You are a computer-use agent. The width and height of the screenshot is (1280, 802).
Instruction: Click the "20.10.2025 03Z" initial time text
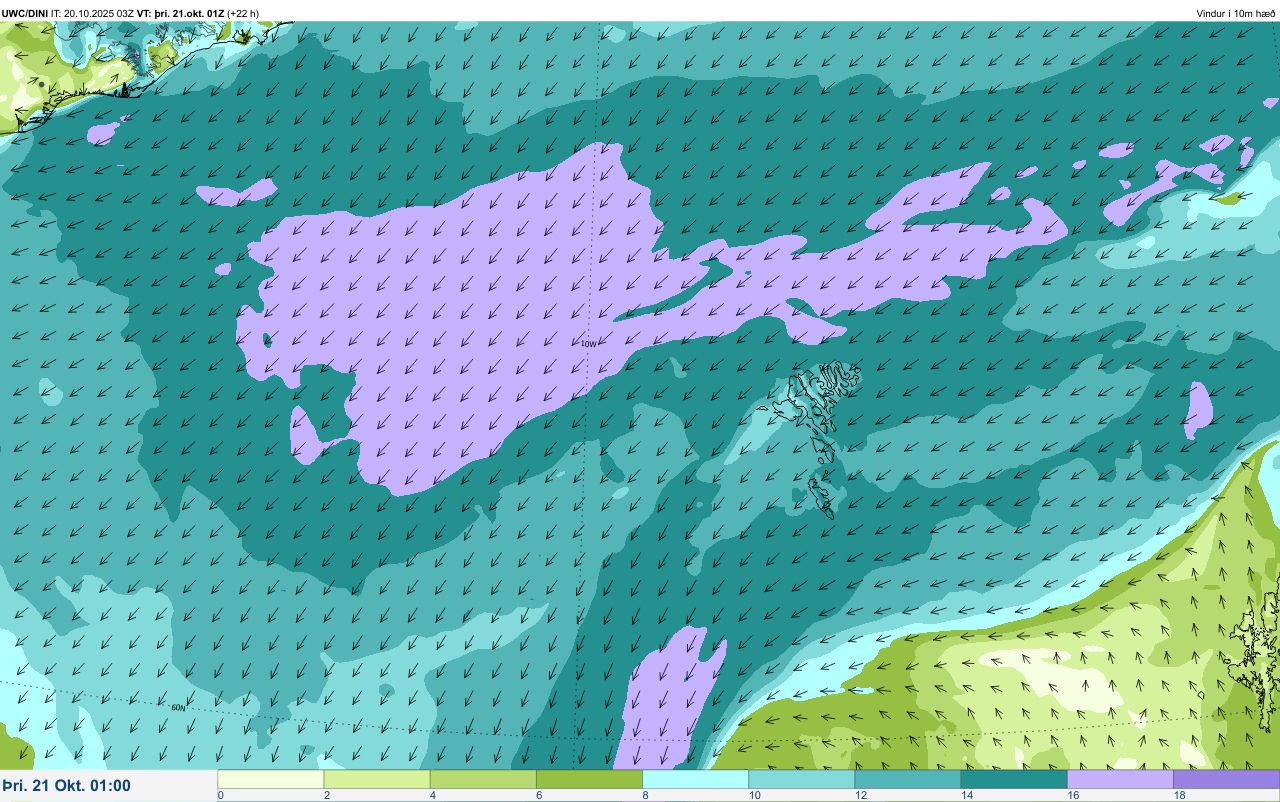pyautogui.click(x=99, y=14)
